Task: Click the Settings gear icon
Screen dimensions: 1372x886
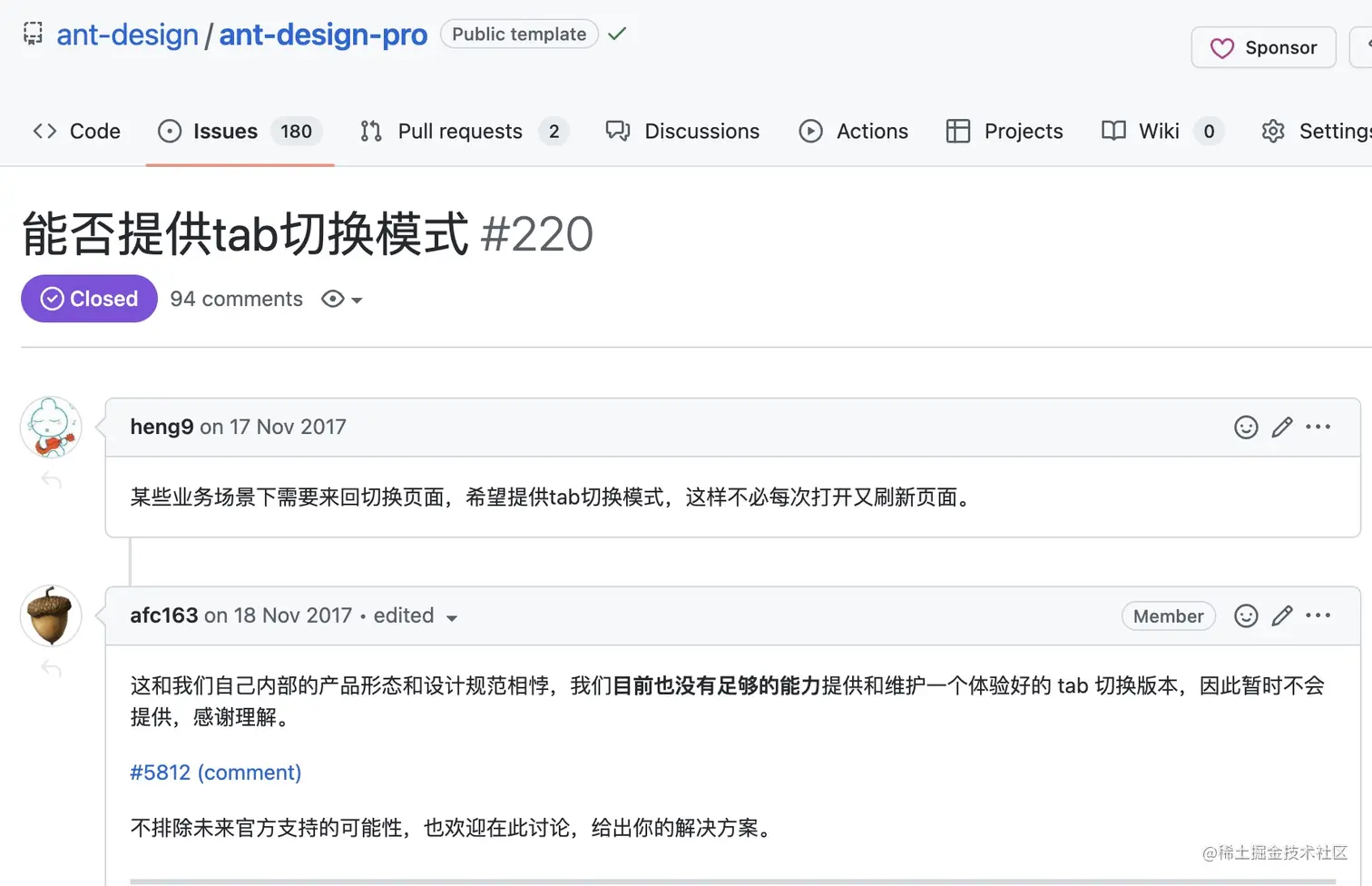Action: click(x=1273, y=131)
